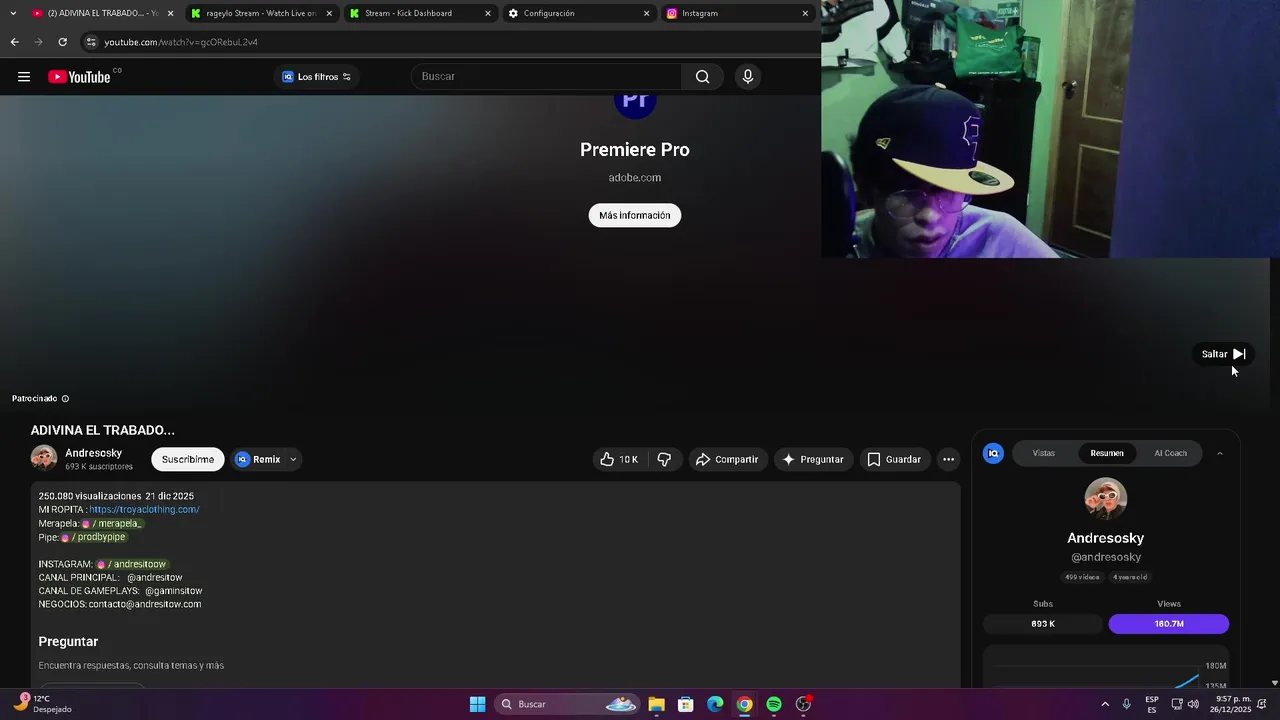Switch to the Instagram tab

pyautogui.click(x=737, y=13)
